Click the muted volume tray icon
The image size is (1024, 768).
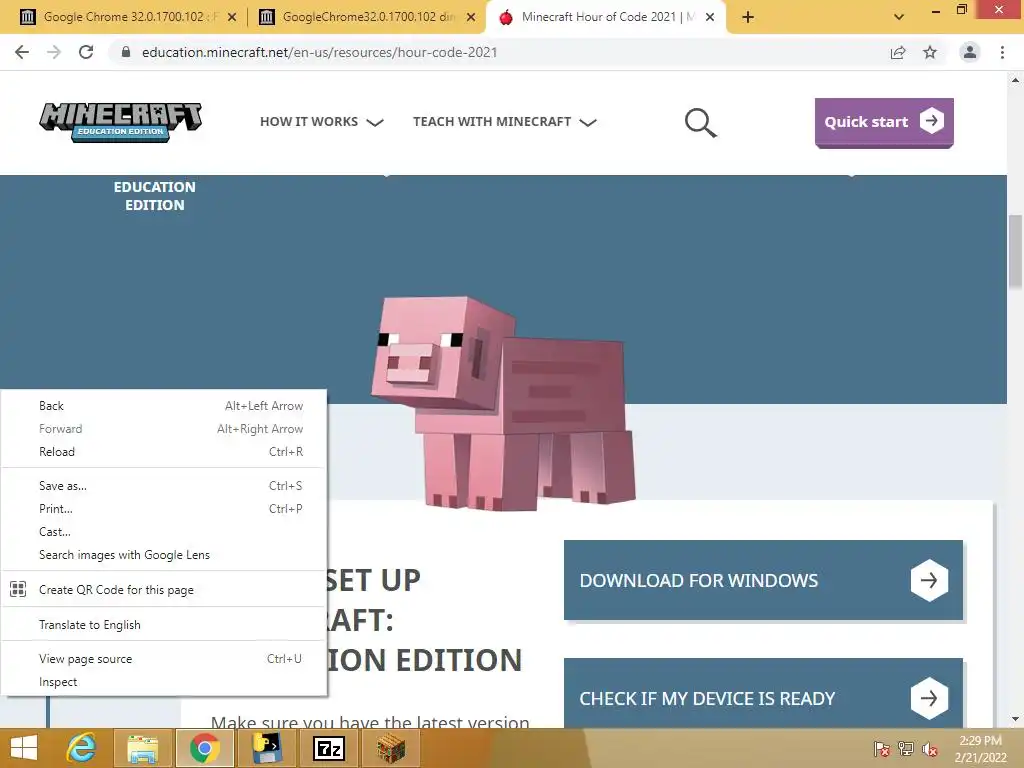click(x=930, y=749)
